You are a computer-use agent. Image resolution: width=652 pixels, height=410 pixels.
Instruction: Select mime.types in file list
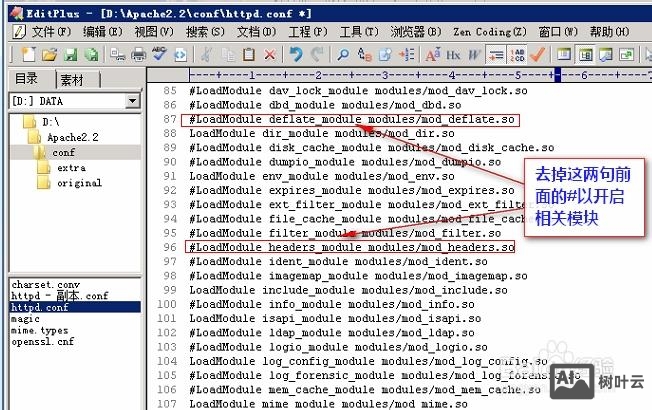coord(40,330)
